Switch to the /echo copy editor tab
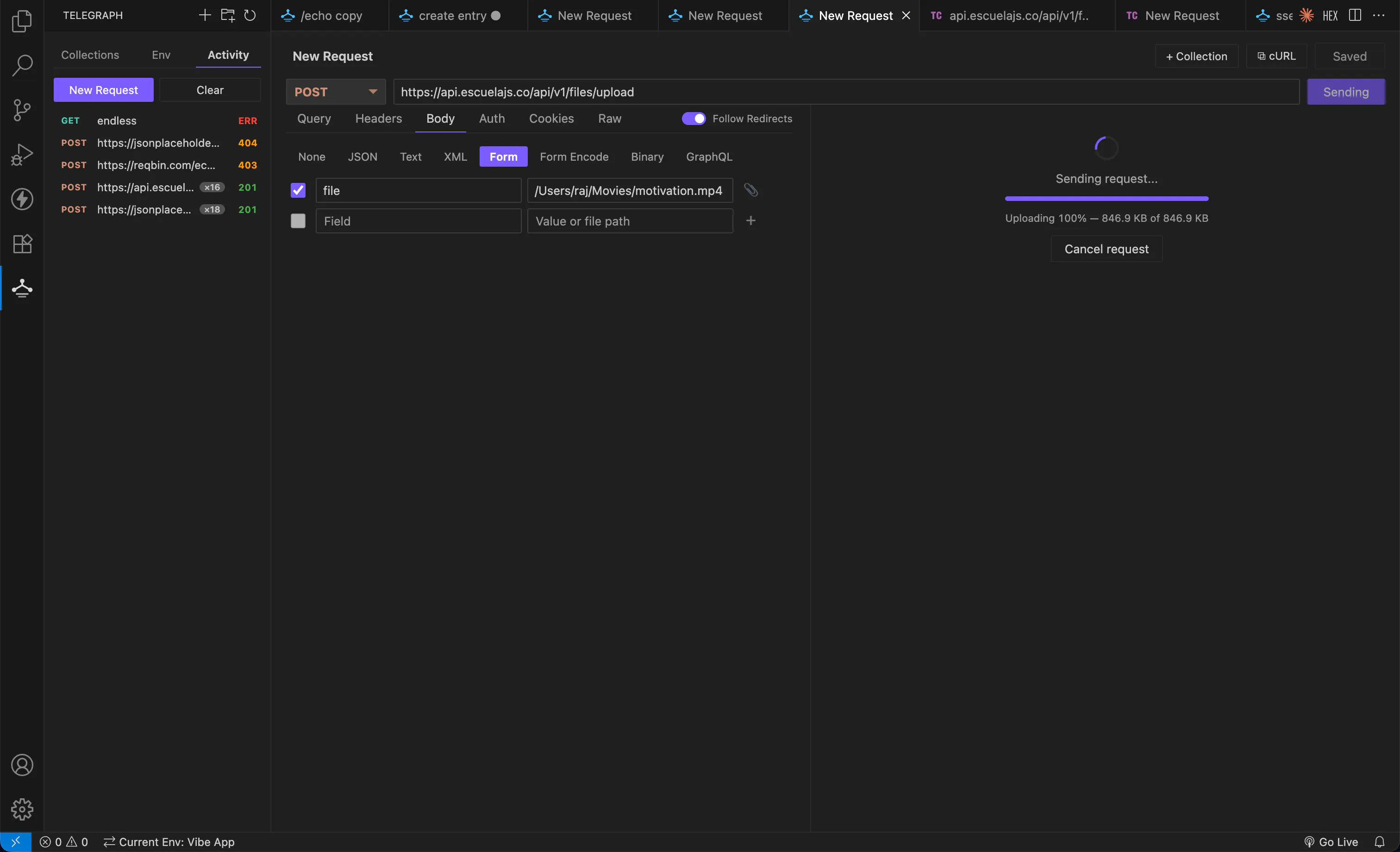The height and width of the screenshot is (852, 1400). pyautogui.click(x=330, y=15)
